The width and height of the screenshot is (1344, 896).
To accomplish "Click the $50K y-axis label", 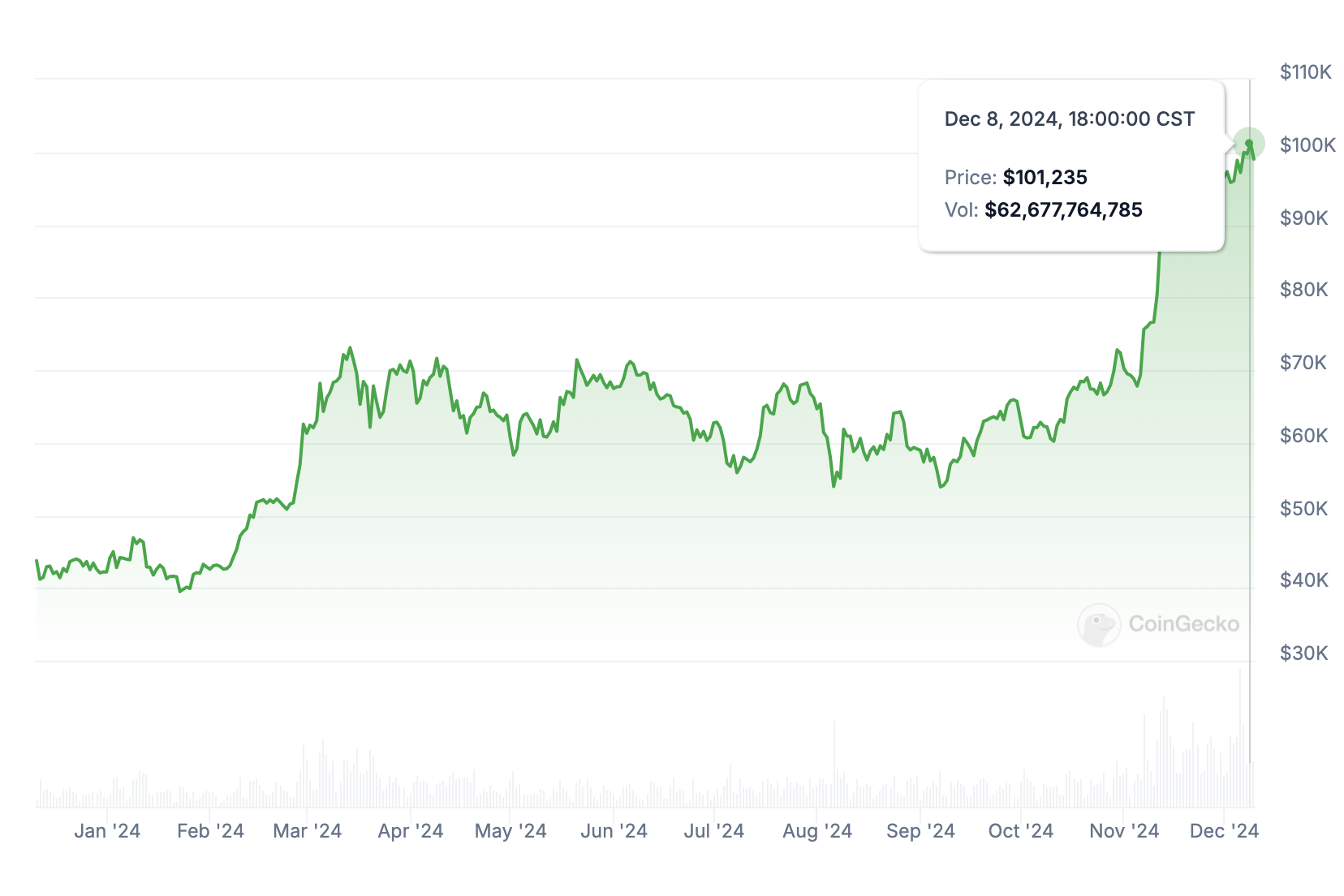I will point(1304,509).
